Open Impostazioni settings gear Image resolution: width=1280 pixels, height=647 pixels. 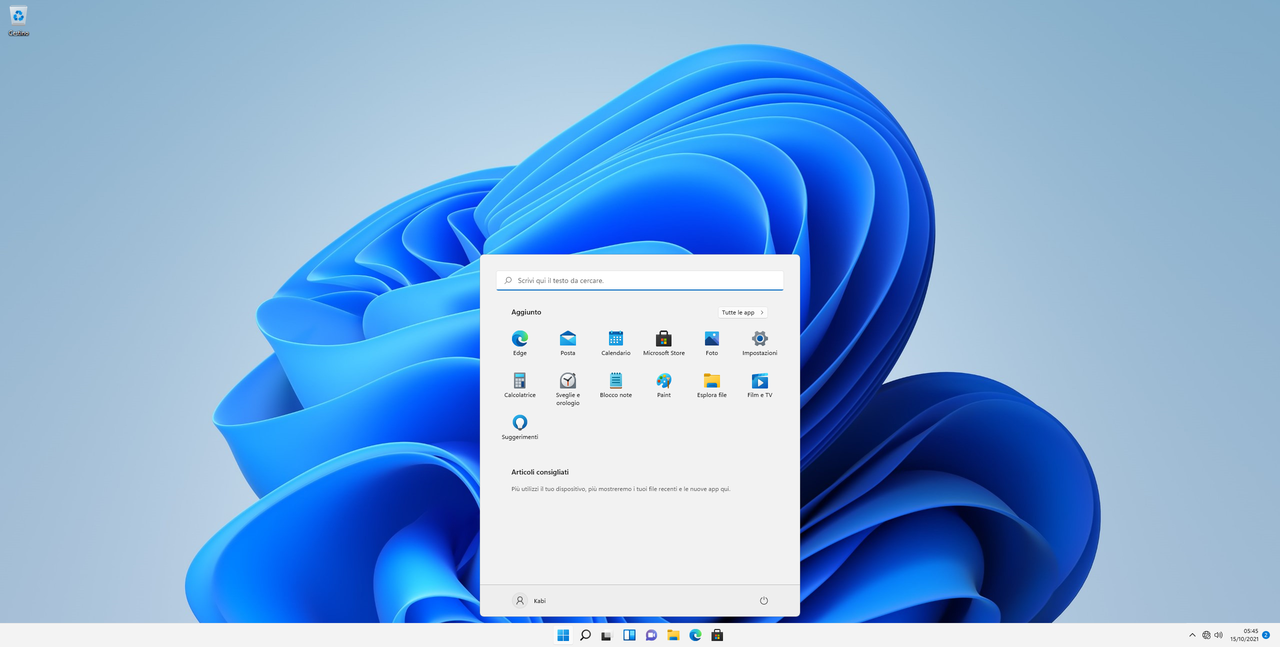coord(760,343)
